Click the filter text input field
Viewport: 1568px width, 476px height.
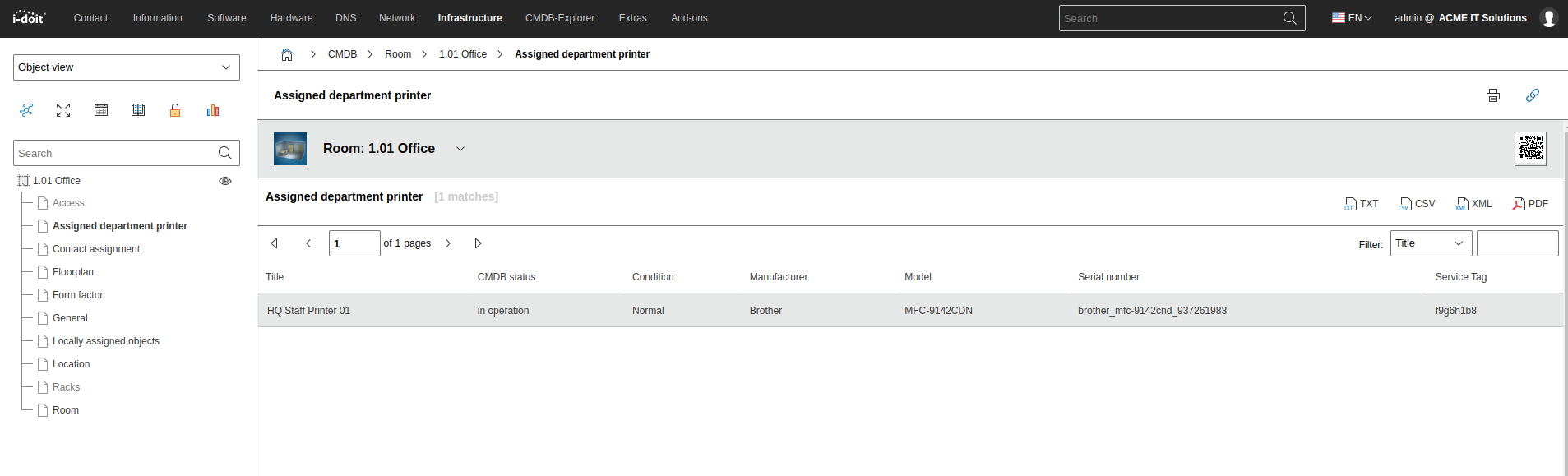click(1517, 243)
